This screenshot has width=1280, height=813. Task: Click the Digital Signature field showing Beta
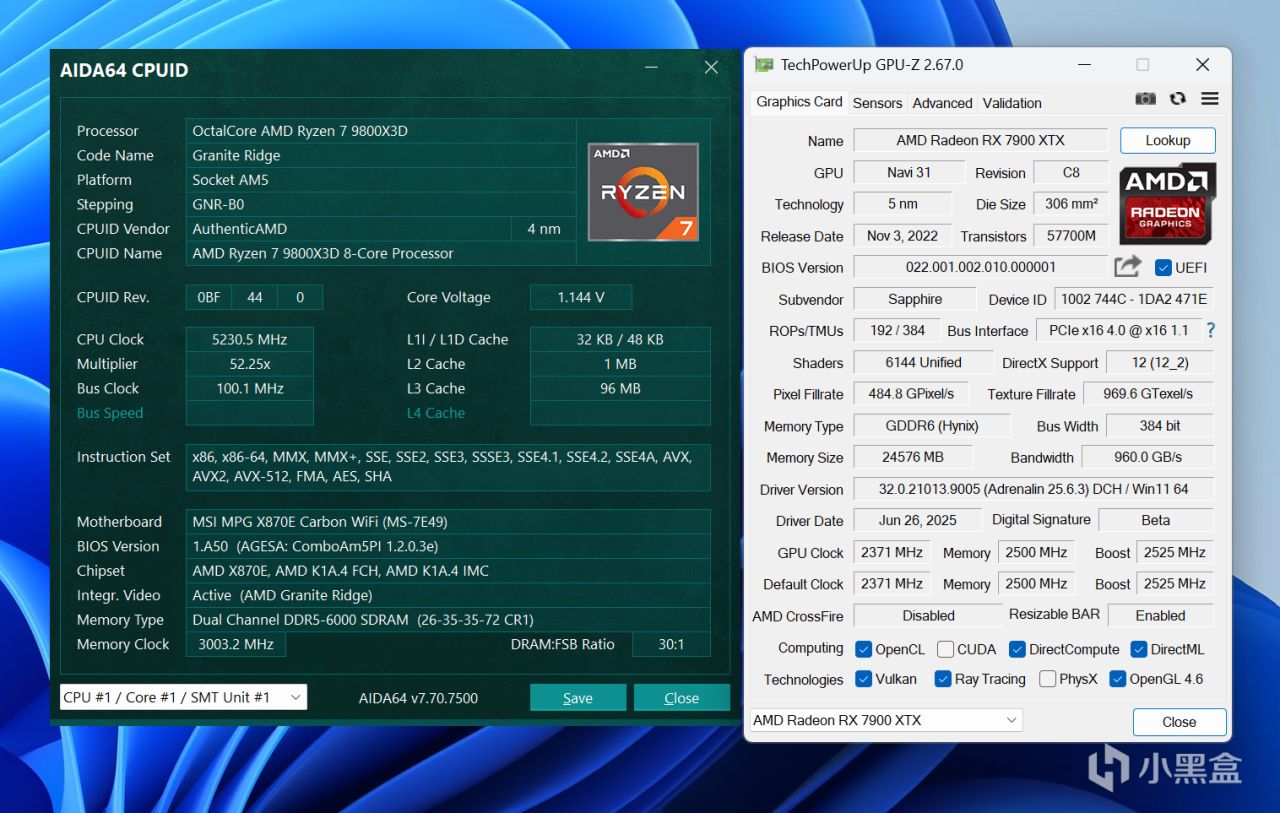[x=1156, y=520]
